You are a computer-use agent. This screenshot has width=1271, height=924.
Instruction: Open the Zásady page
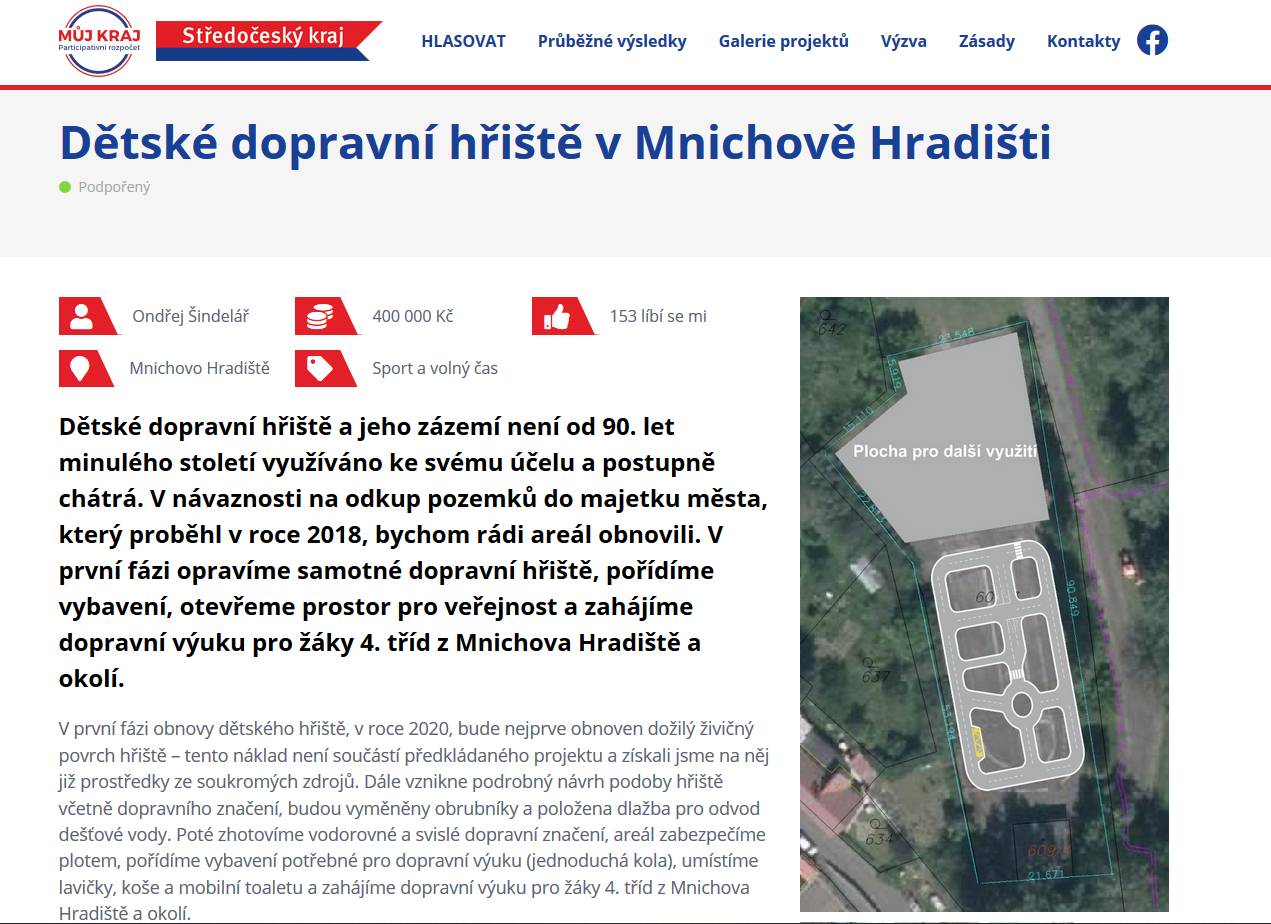(x=987, y=41)
